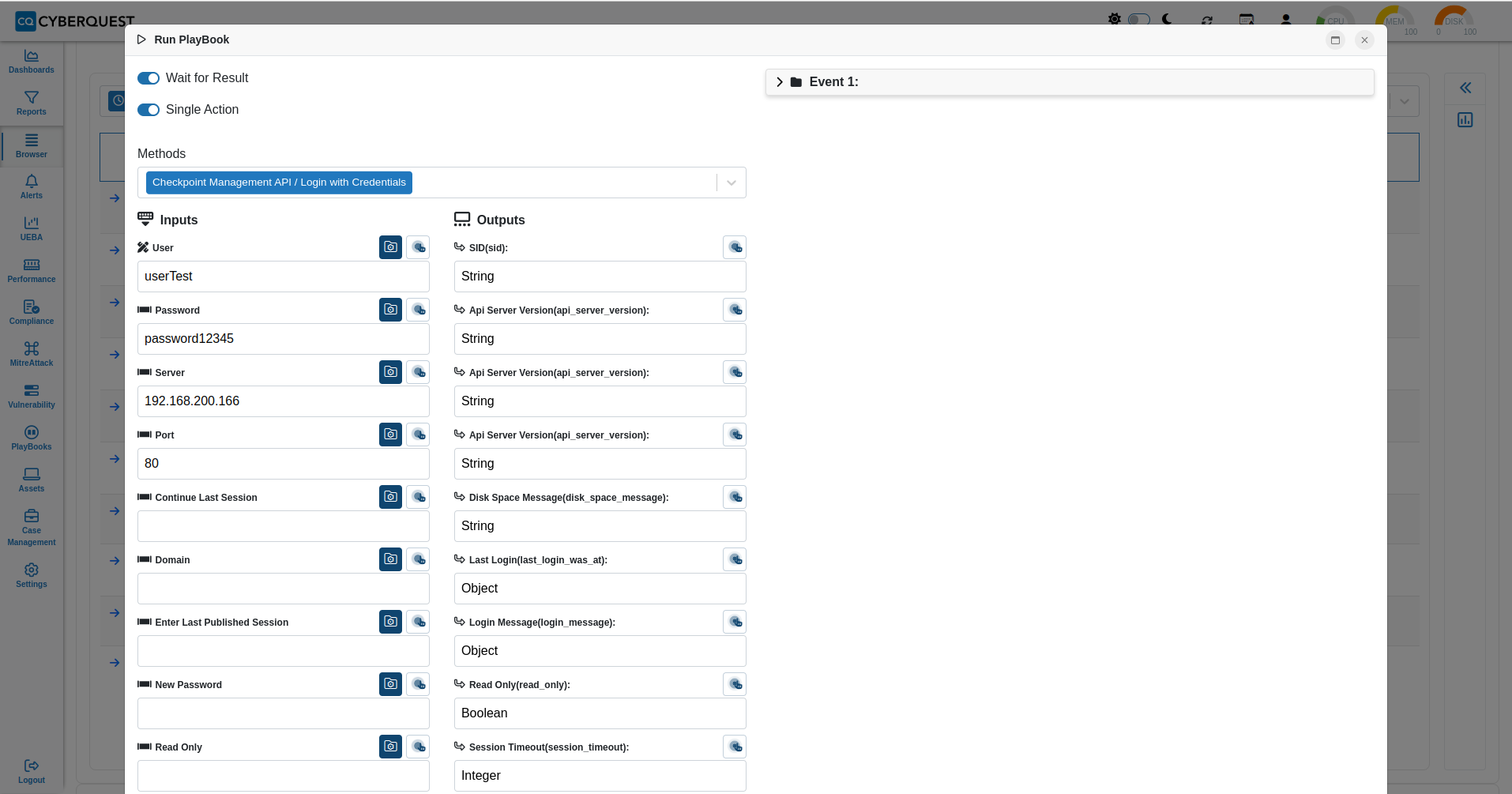Open Assets in the sidebar
This screenshot has width=1512, height=794.
coord(32,480)
